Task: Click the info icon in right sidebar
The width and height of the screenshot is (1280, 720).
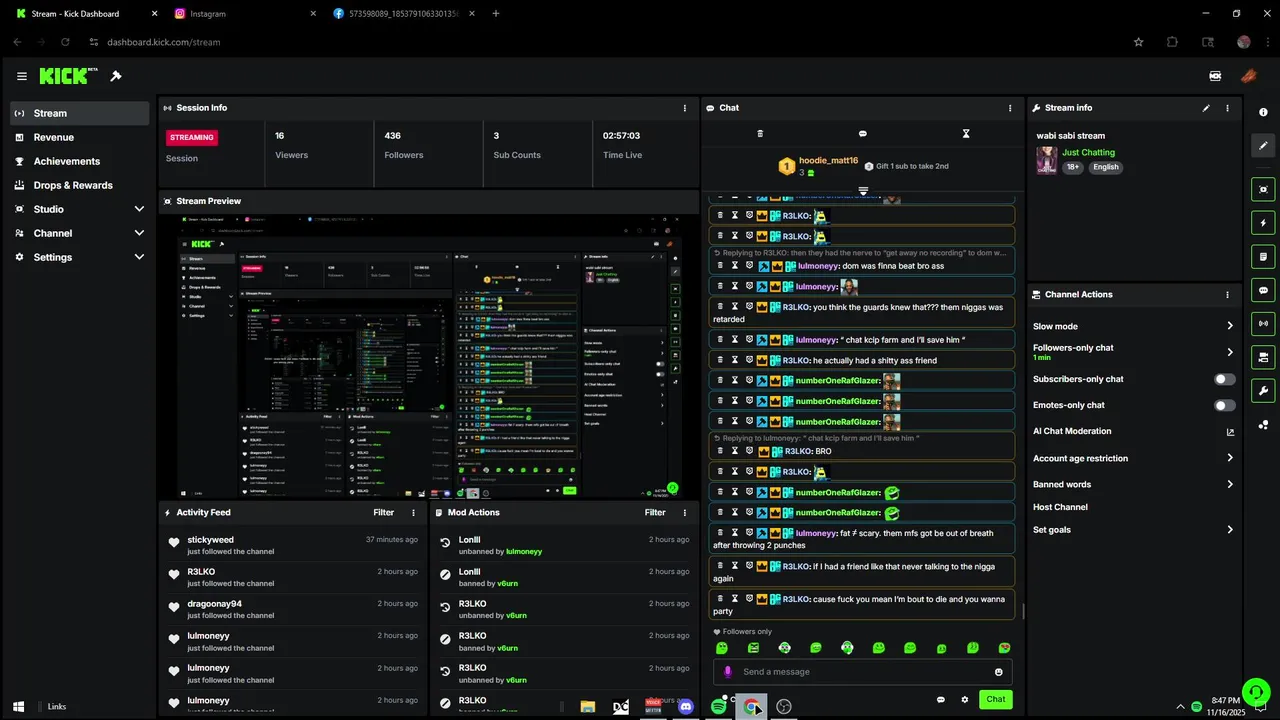Action: (1263, 112)
